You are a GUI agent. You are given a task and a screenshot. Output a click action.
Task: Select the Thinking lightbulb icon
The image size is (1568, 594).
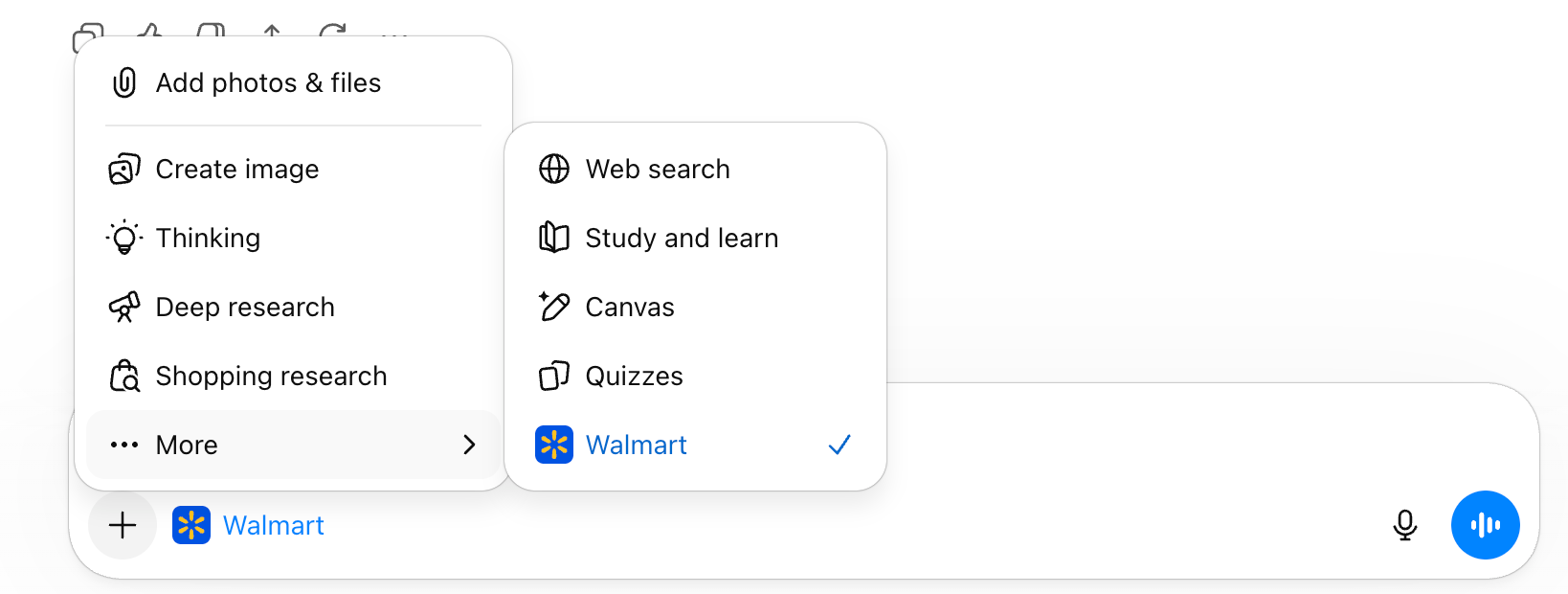tap(124, 238)
